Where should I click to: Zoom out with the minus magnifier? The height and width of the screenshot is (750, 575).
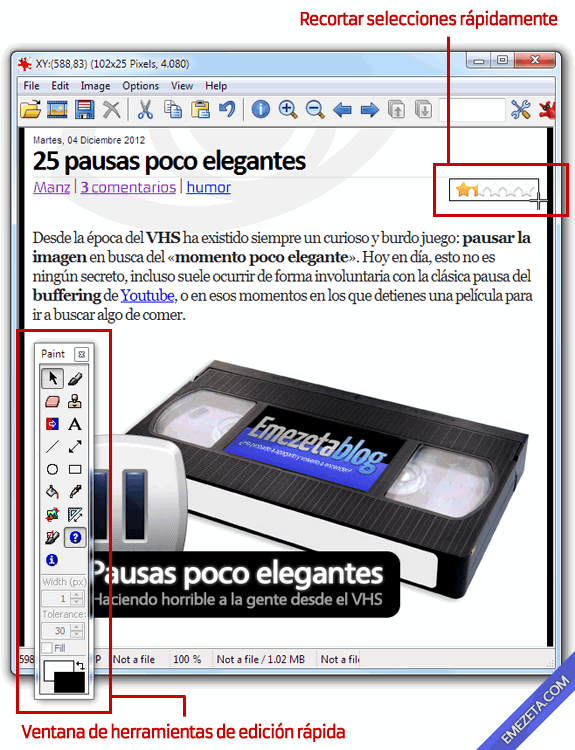point(315,110)
